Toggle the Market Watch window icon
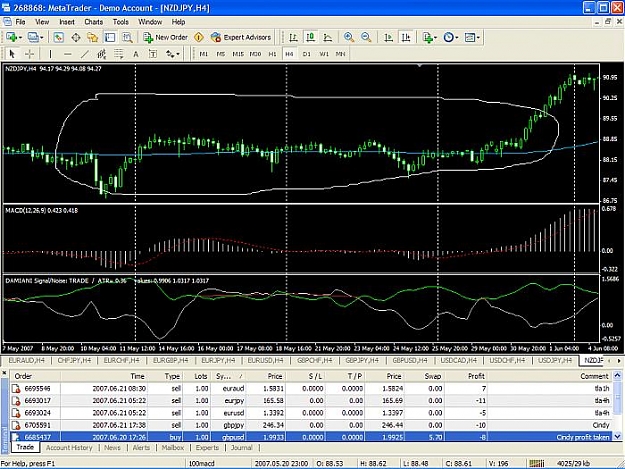625x469 pixels. point(59,37)
